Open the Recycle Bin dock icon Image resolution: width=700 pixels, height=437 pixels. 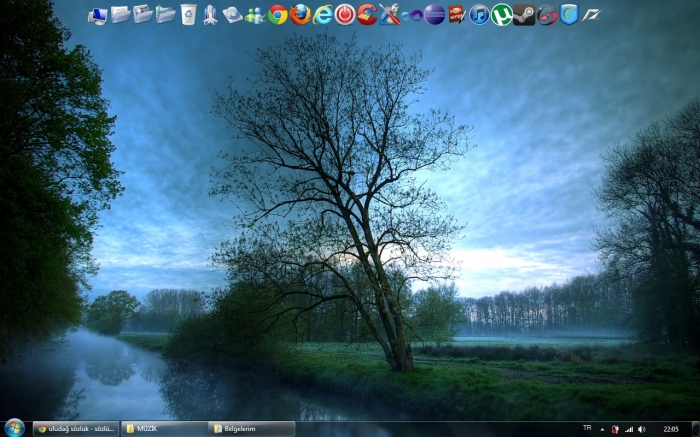[x=188, y=14]
